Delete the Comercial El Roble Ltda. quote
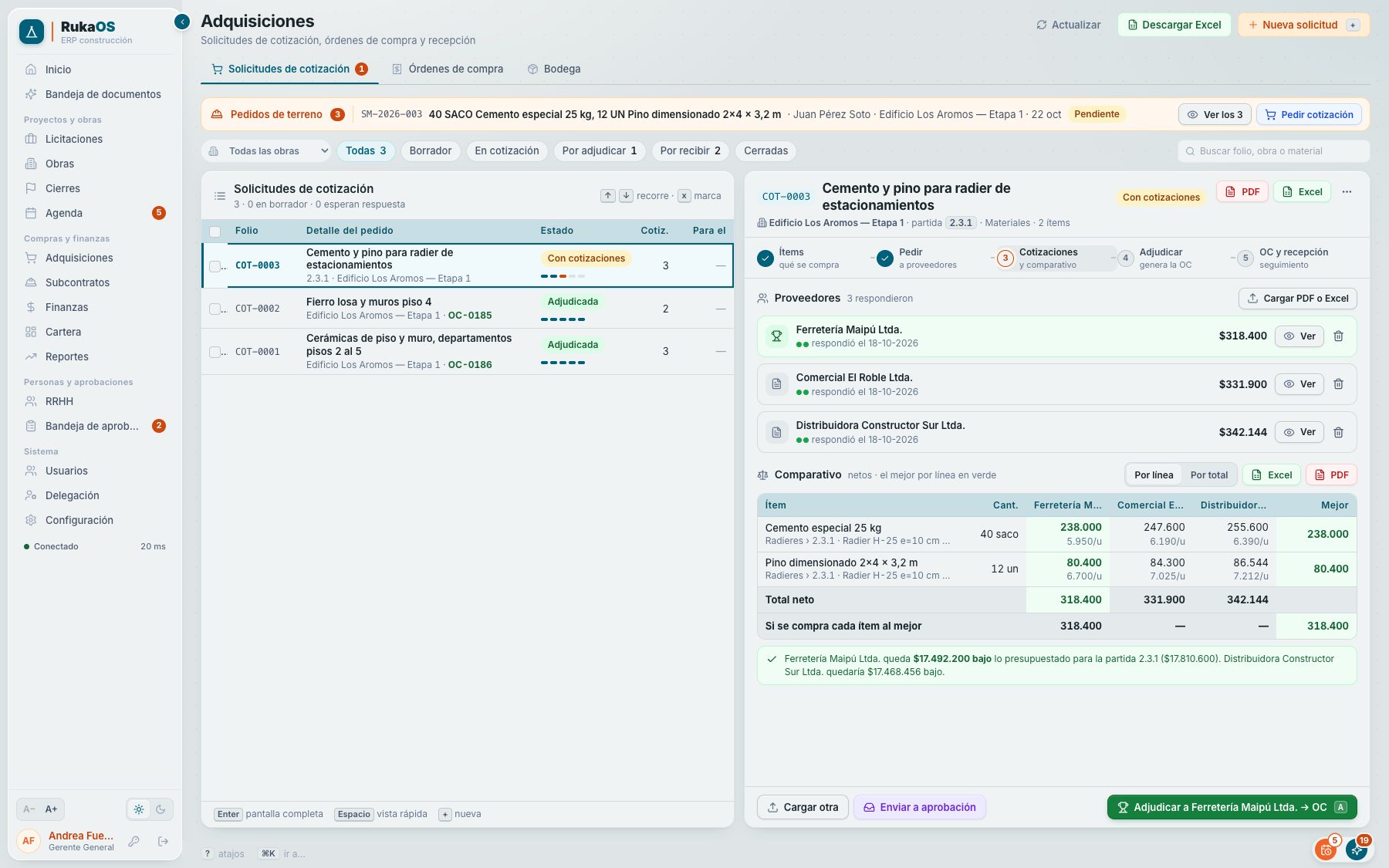The image size is (1389, 868). 1338,384
